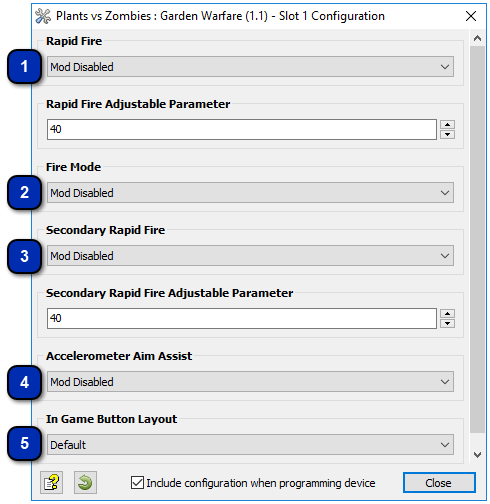Click blue callout badge number 4
This screenshot has height=504, width=490.
pos(24,382)
